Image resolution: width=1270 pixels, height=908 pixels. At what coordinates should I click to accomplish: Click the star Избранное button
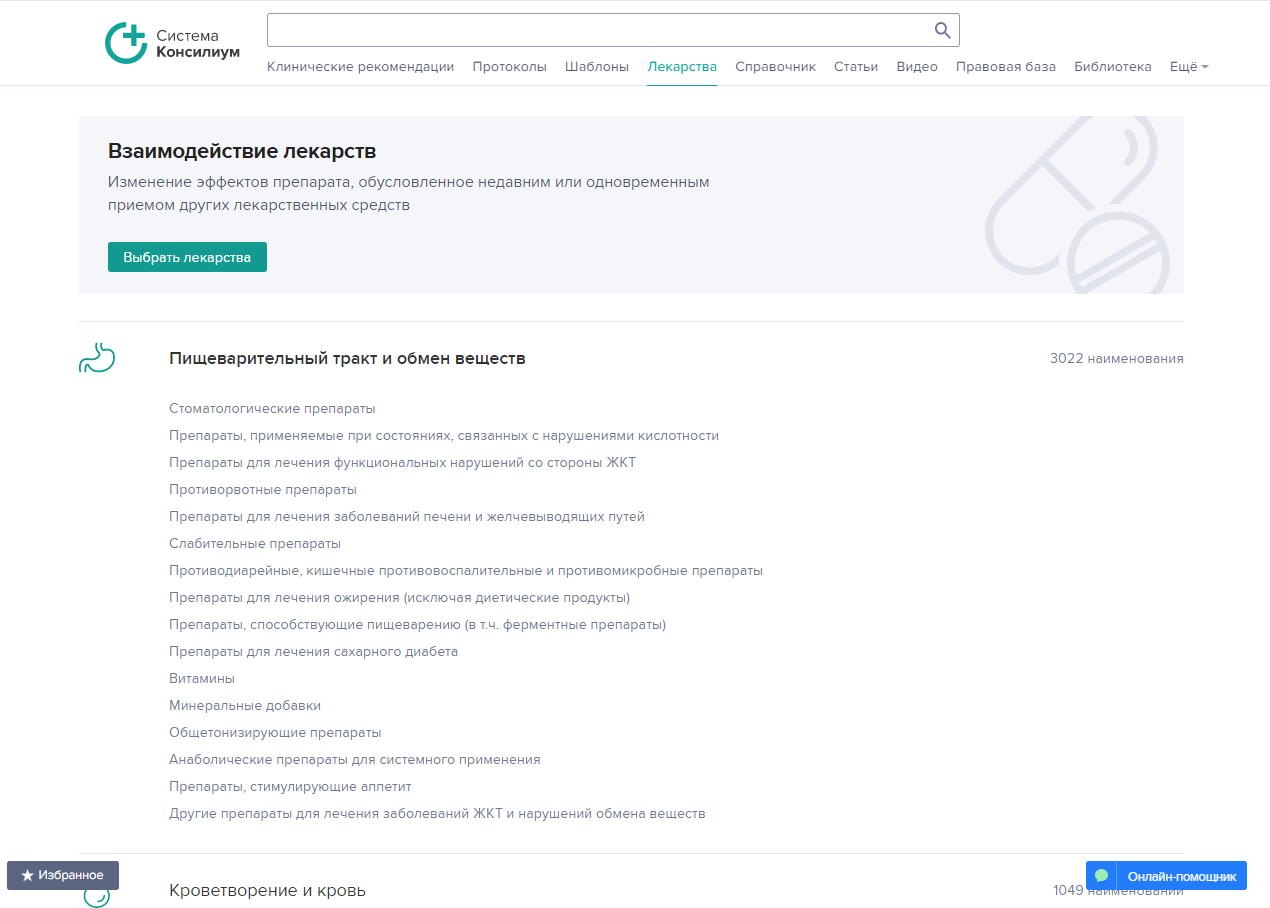pos(62,875)
